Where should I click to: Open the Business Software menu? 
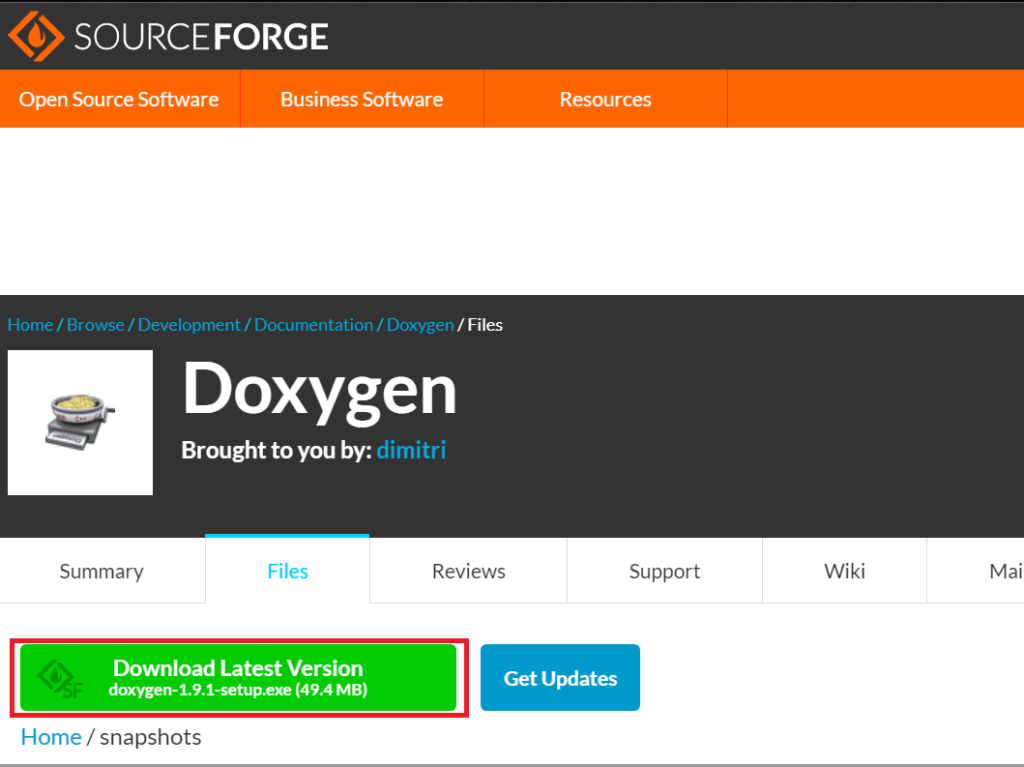tap(361, 99)
